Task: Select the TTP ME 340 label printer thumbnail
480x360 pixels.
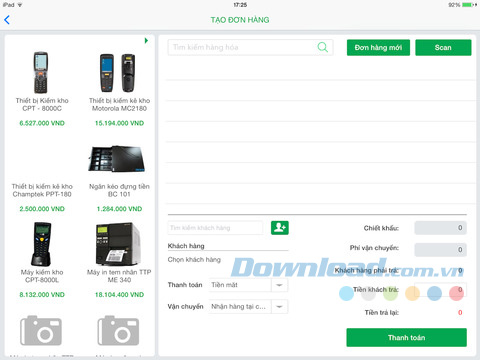Action: [x=118, y=244]
